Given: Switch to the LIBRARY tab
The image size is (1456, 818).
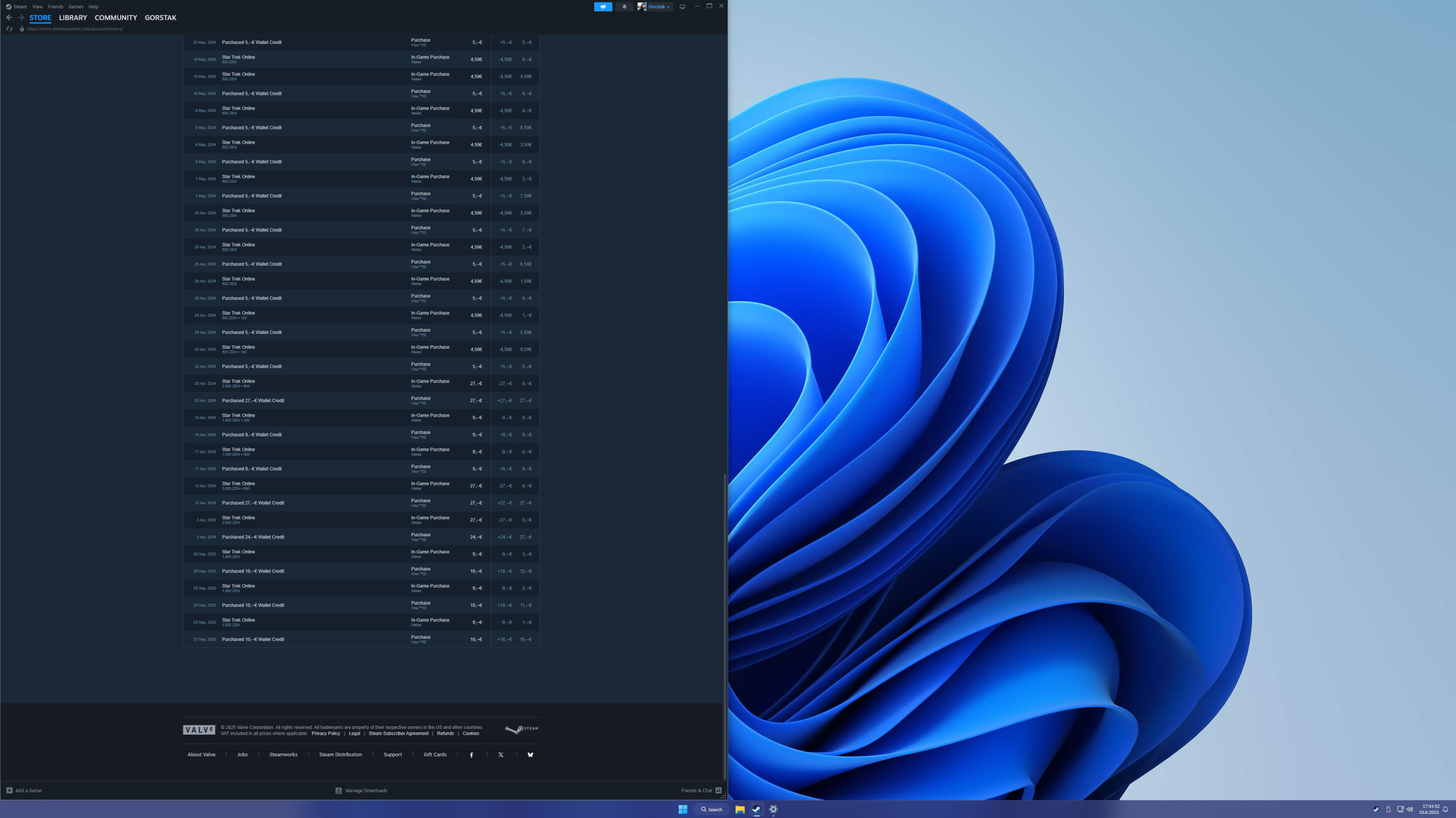Looking at the screenshot, I should [x=73, y=18].
